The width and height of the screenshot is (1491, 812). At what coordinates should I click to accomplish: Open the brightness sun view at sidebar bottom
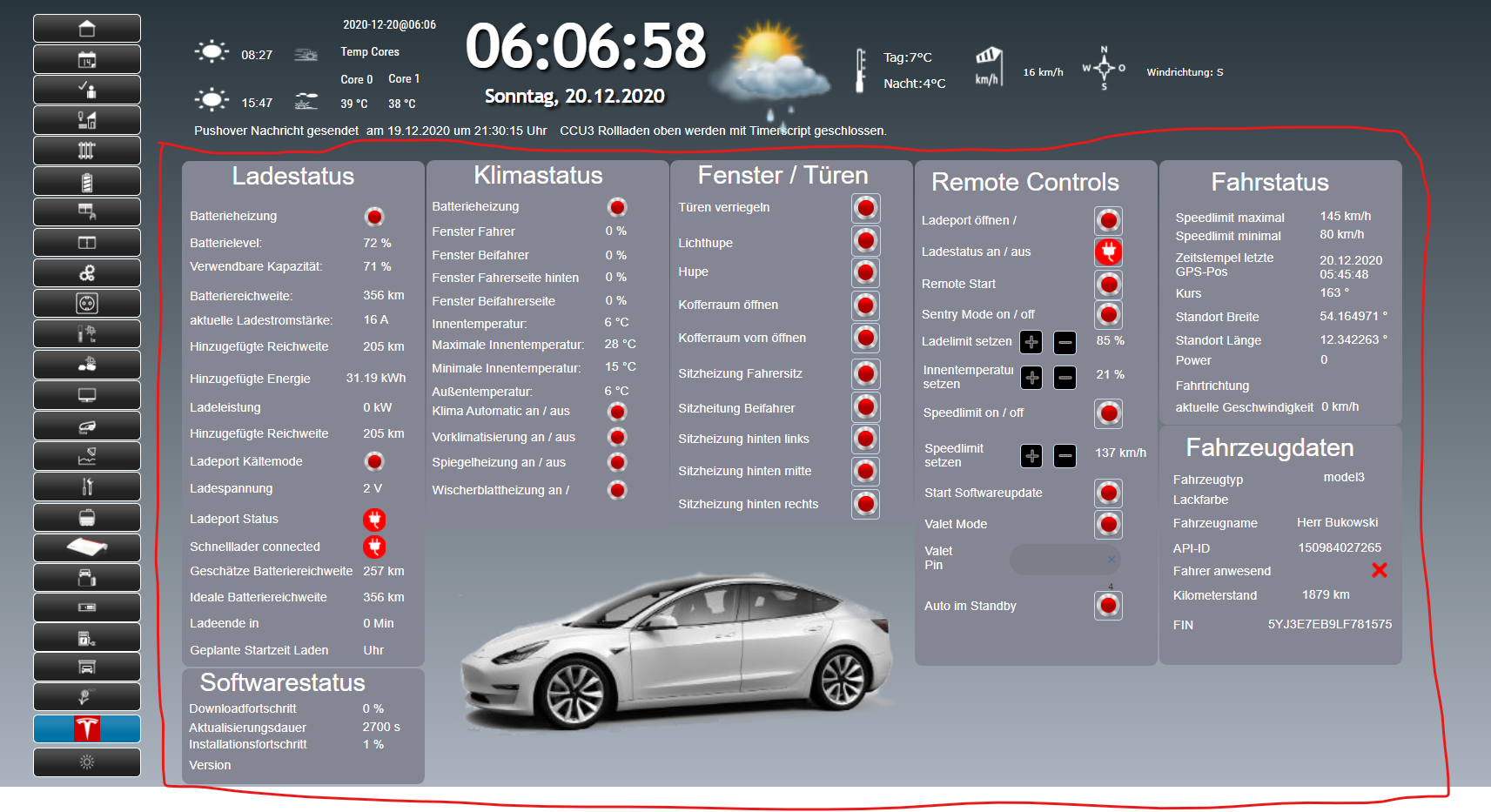pos(87,762)
